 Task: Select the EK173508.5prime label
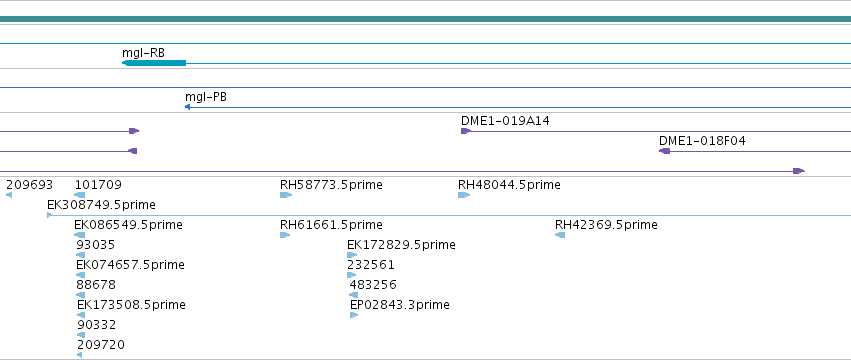pyautogui.click(x=131, y=305)
